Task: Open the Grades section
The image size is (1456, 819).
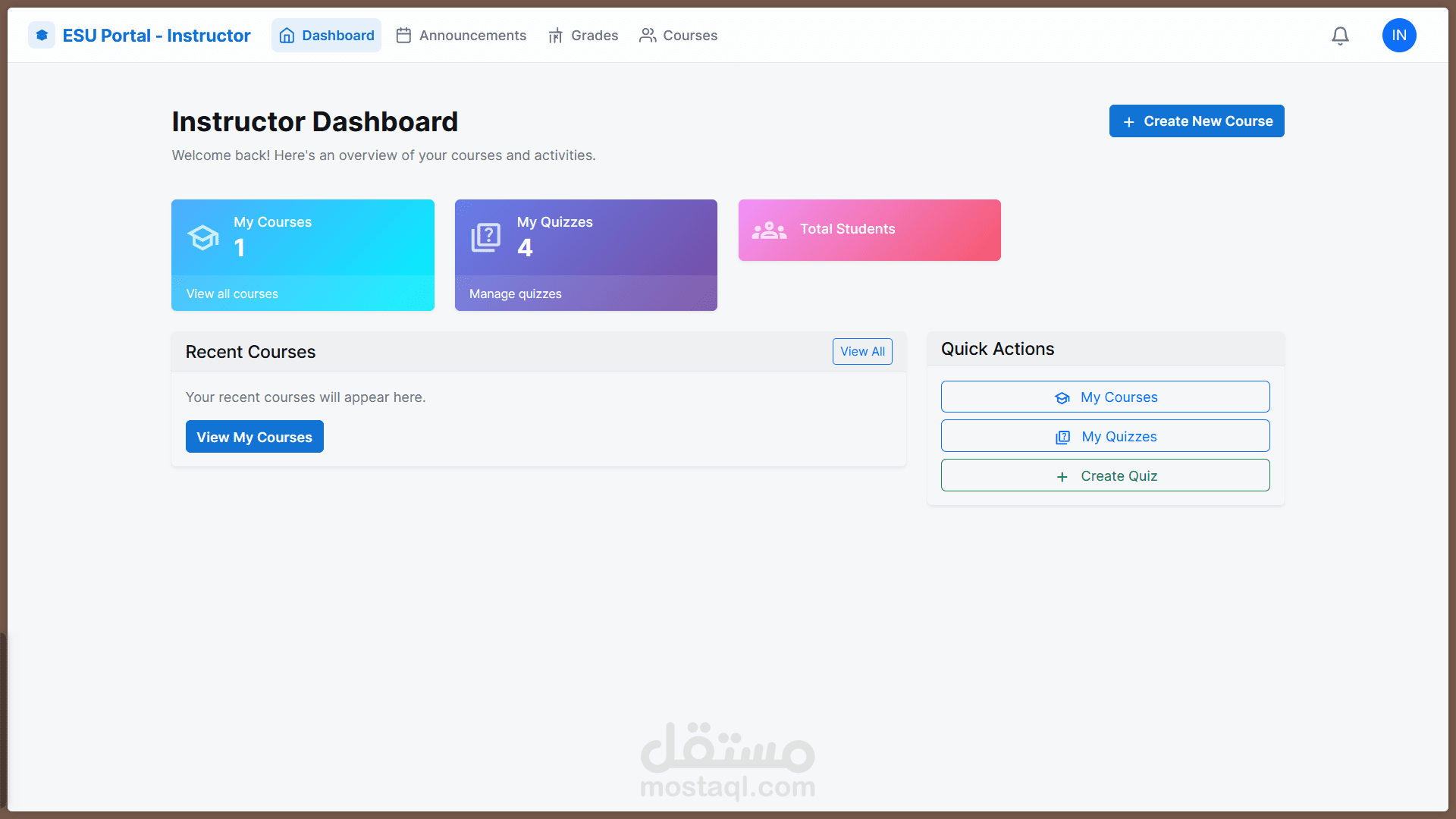Action: pos(595,35)
